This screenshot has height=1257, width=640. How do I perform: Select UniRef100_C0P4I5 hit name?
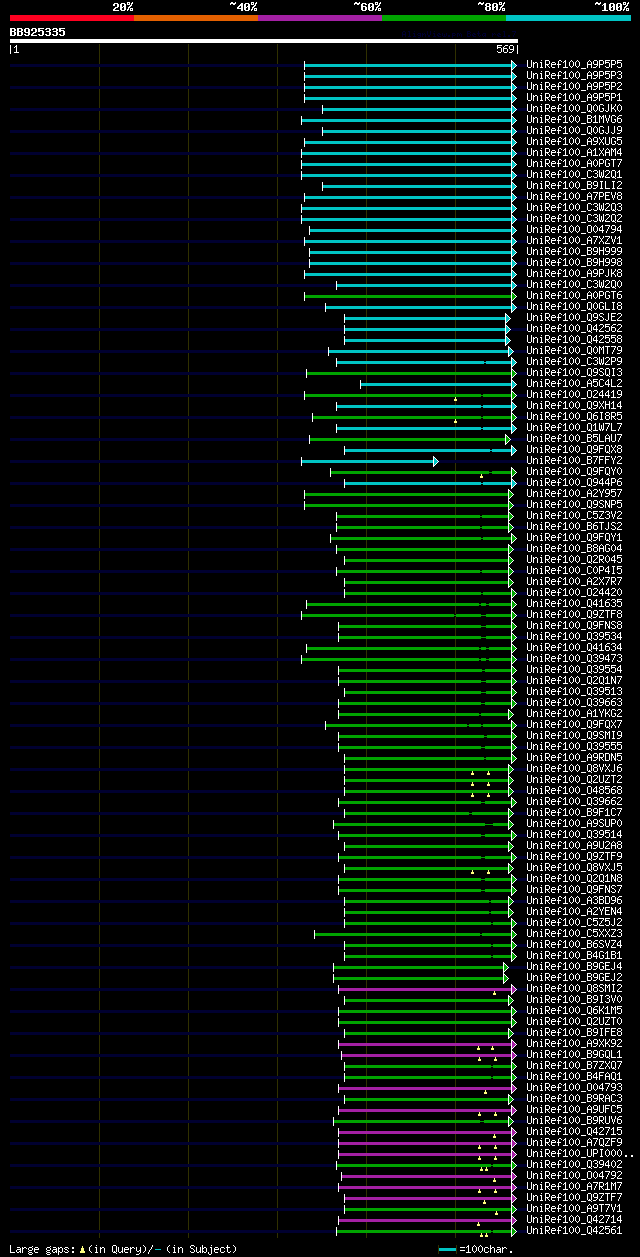[x=573, y=570]
